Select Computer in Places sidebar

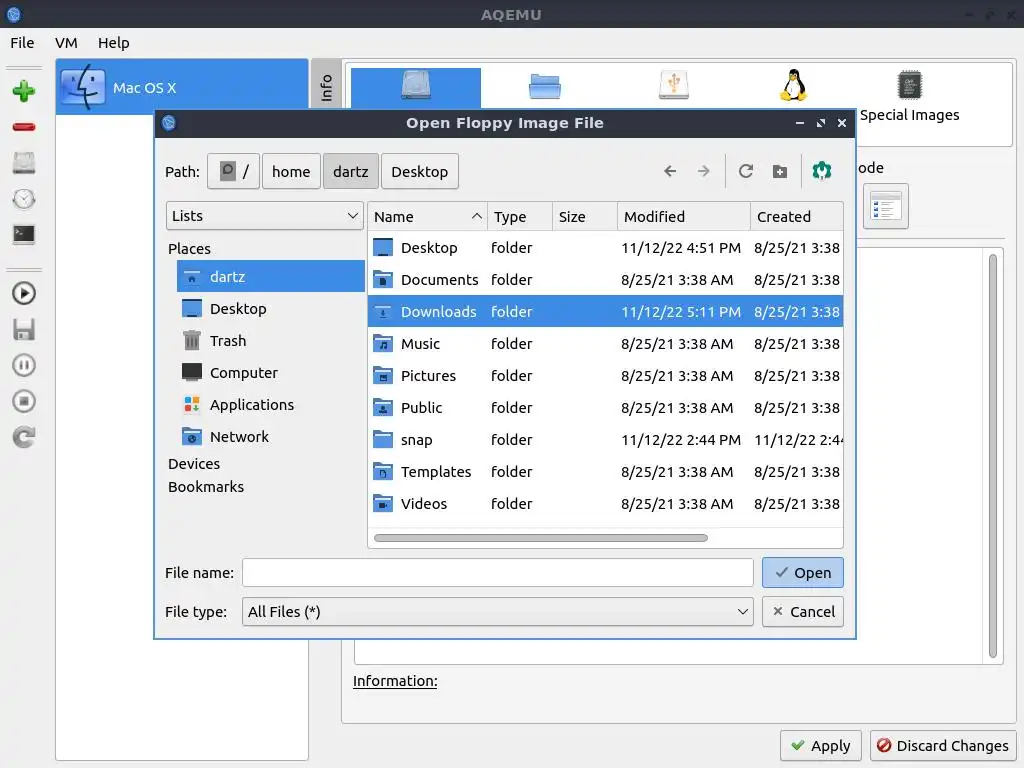270,372
